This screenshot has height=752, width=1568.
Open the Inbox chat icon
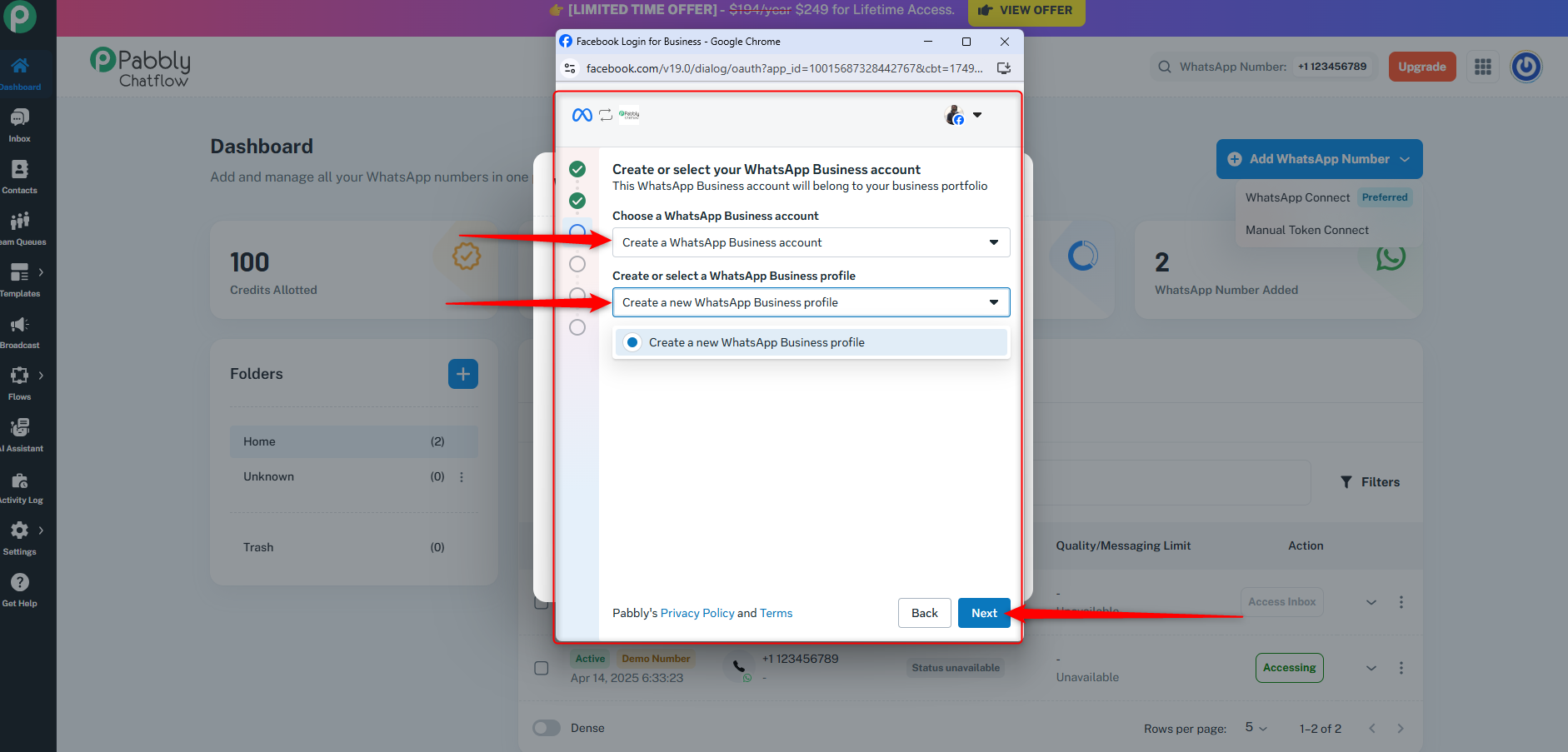pos(20,117)
